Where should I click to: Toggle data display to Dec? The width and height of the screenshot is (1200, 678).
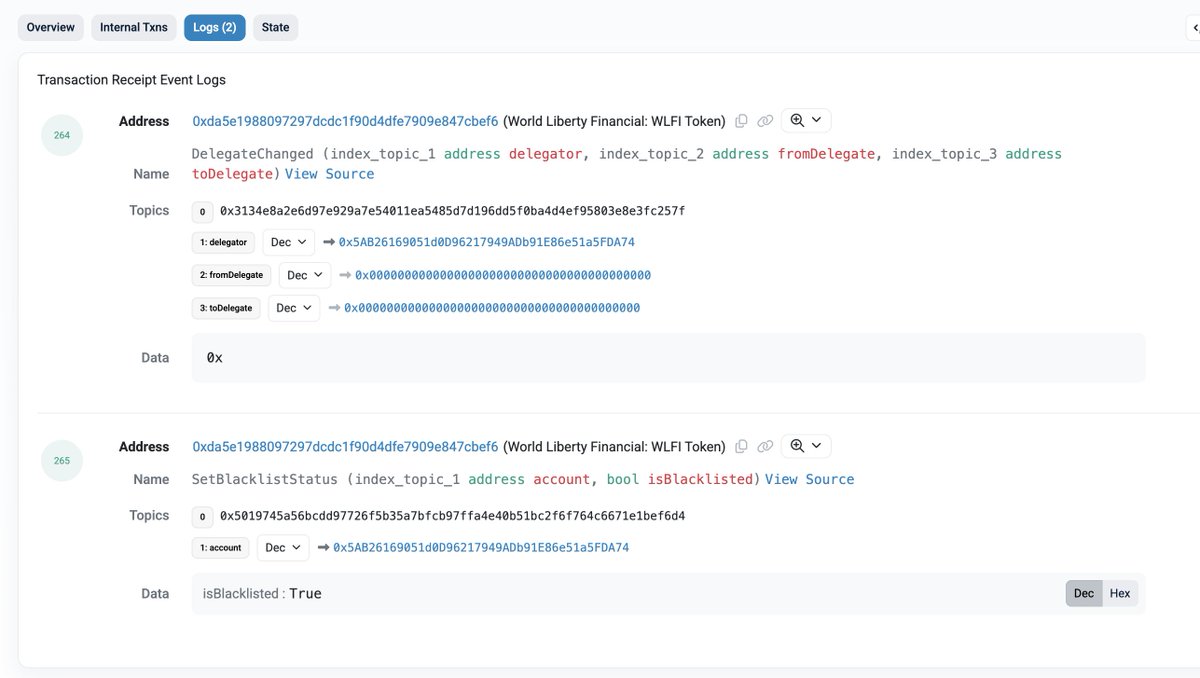coord(1084,593)
